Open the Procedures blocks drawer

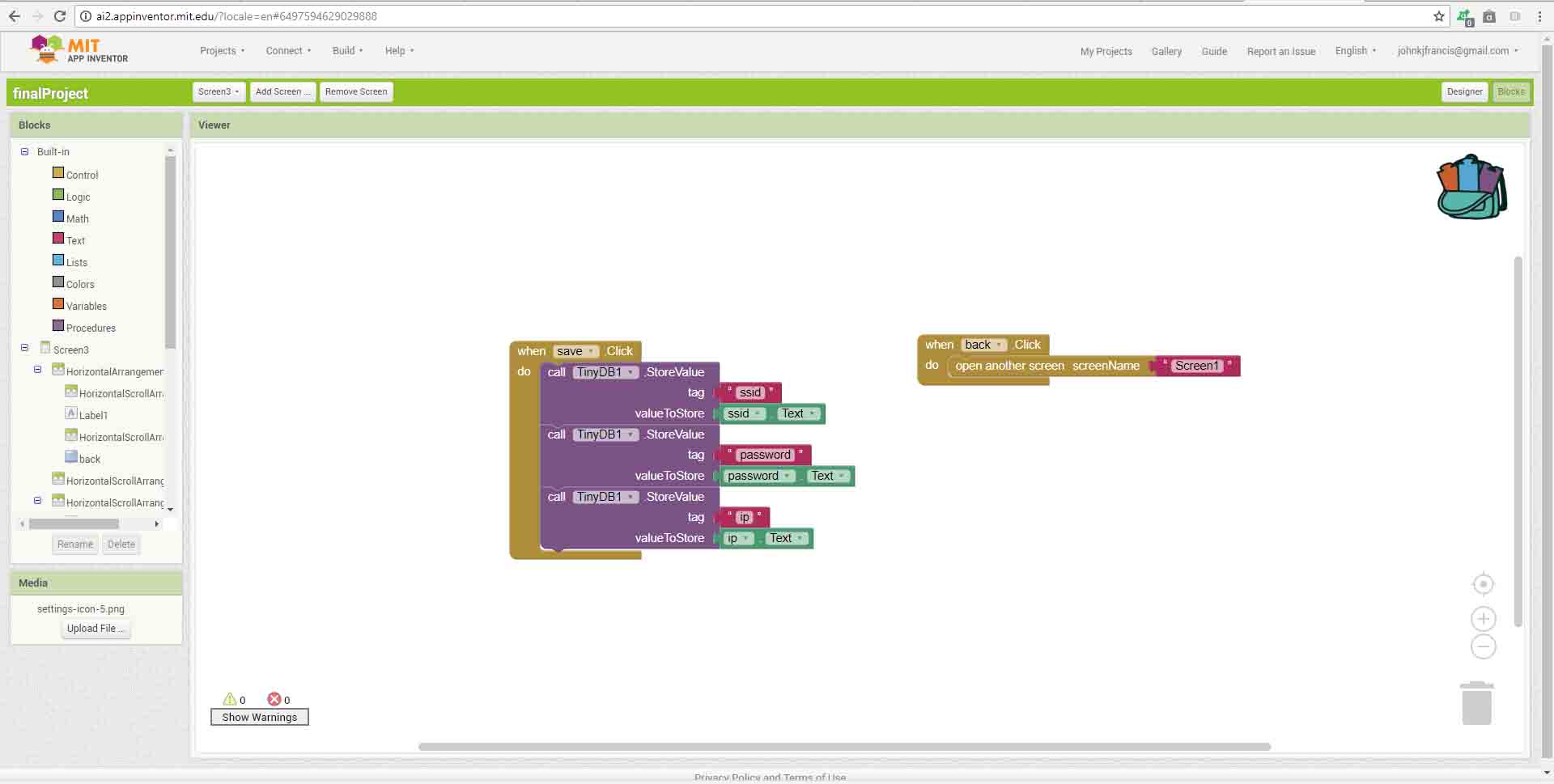91,328
